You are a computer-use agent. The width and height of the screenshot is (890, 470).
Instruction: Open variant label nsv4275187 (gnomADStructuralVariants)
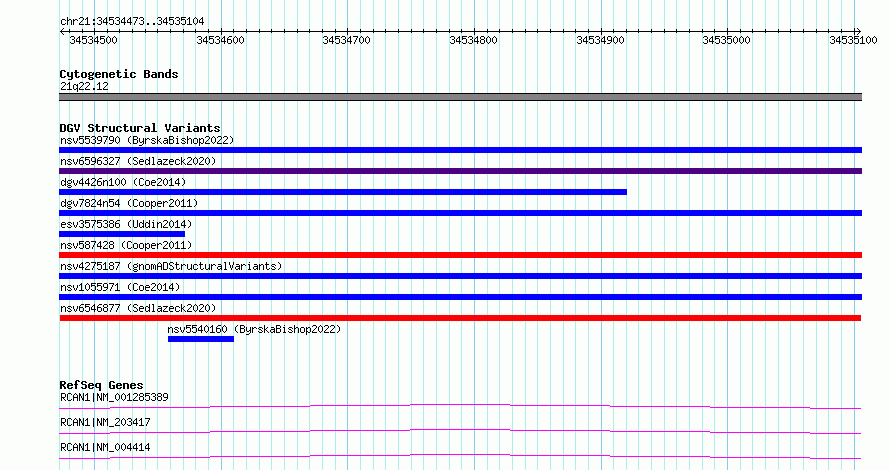(171, 266)
